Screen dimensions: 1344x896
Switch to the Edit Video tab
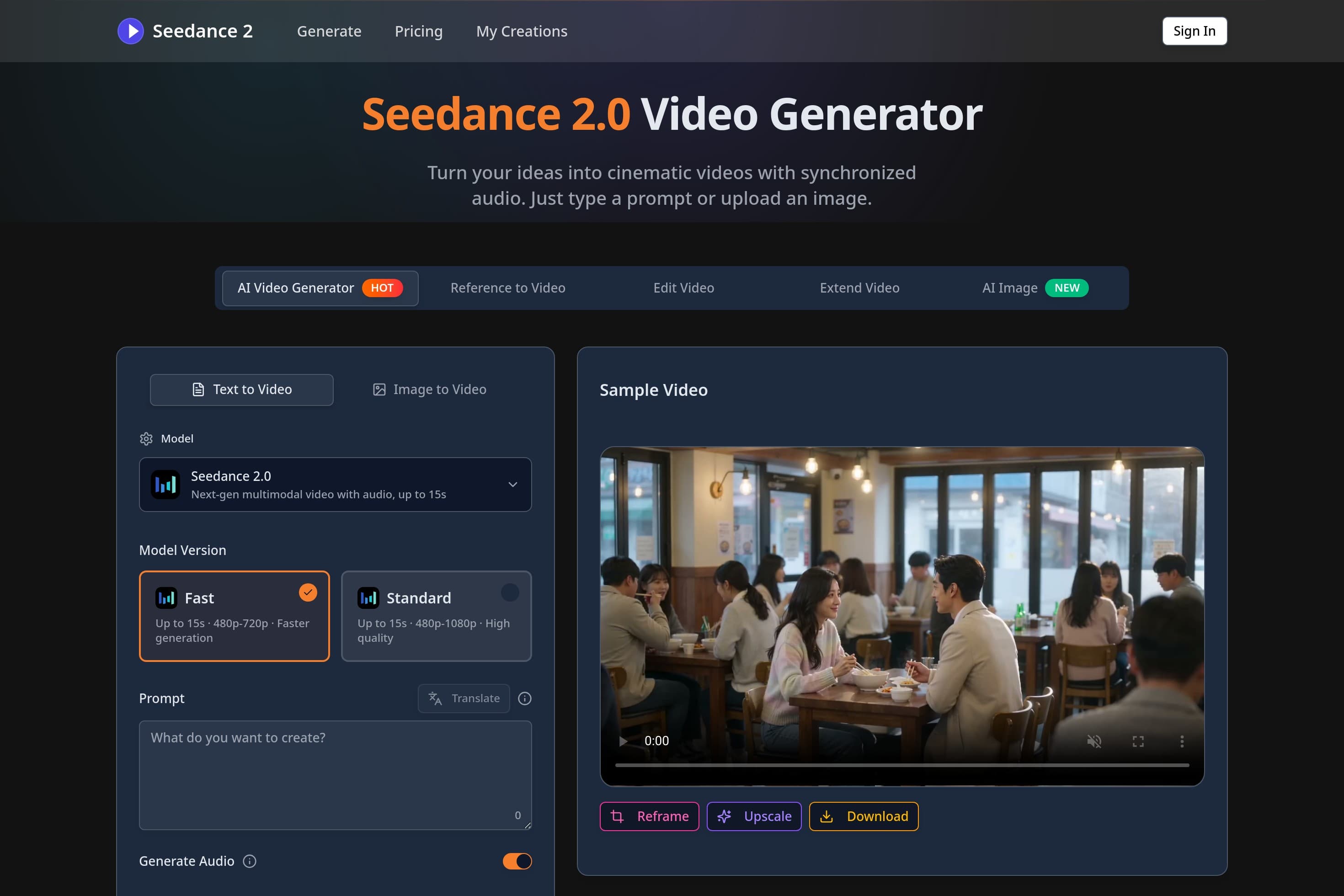click(683, 288)
